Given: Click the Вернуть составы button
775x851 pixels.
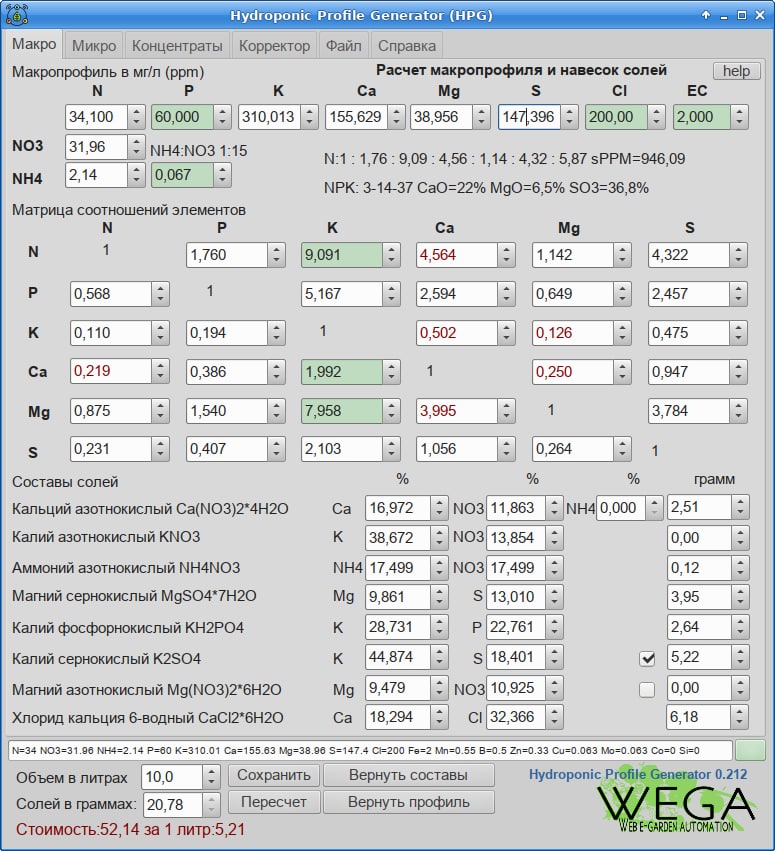Looking at the screenshot, I should (x=409, y=775).
